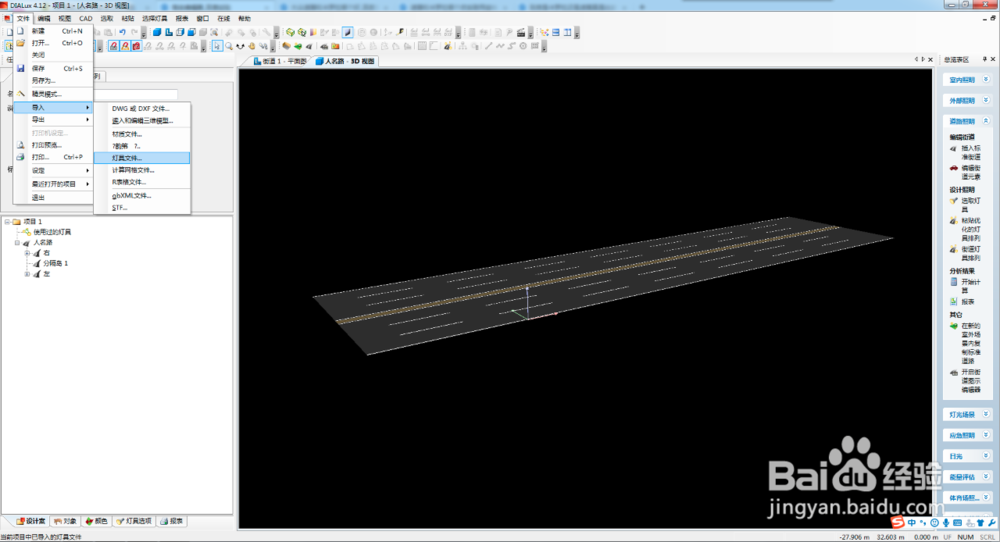1000x542 pixels.
Task: Expand the 灯光场景 guide section
Action: [x=967, y=414]
